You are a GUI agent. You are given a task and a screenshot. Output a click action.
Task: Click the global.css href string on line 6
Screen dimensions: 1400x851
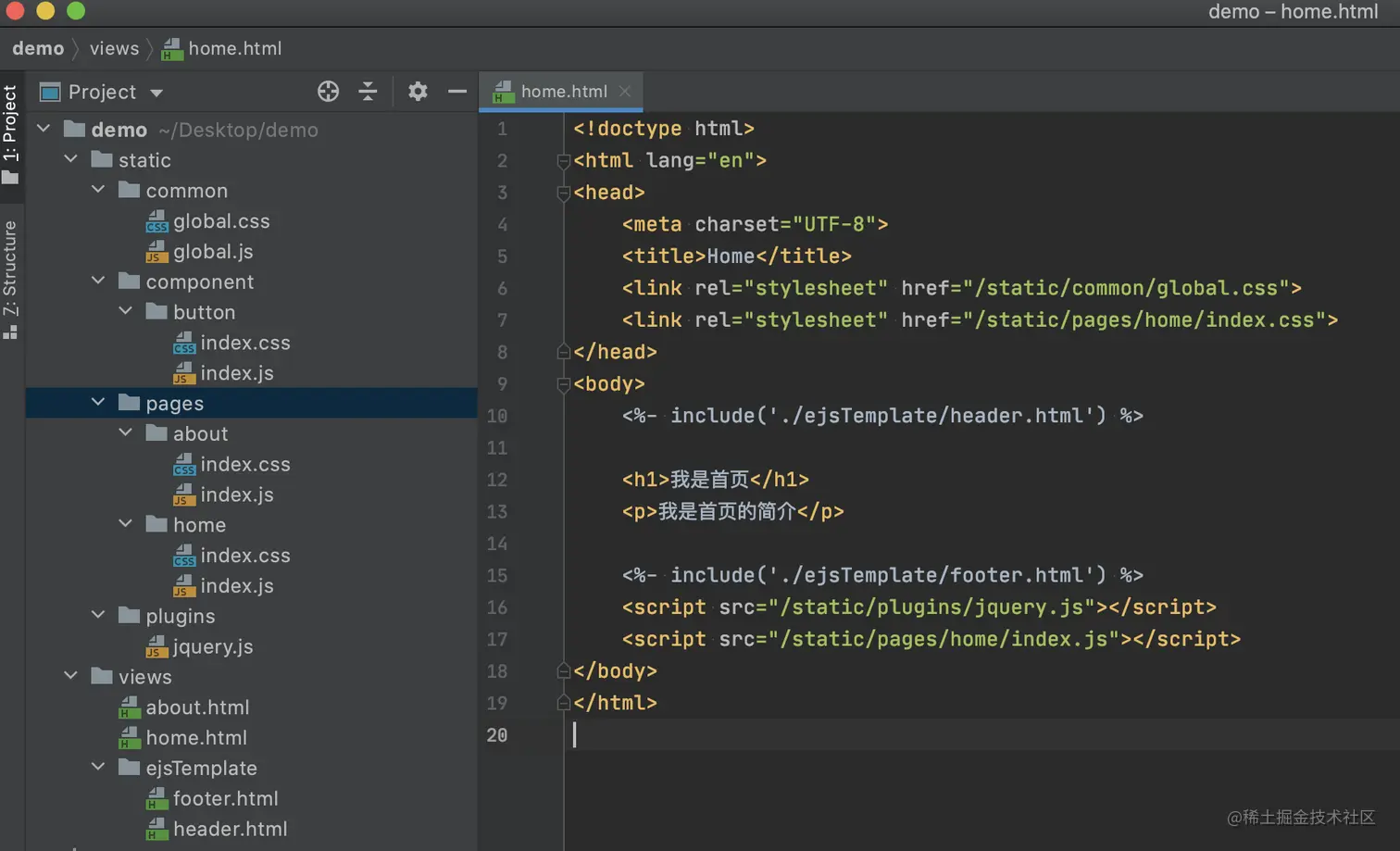click(x=1126, y=288)
